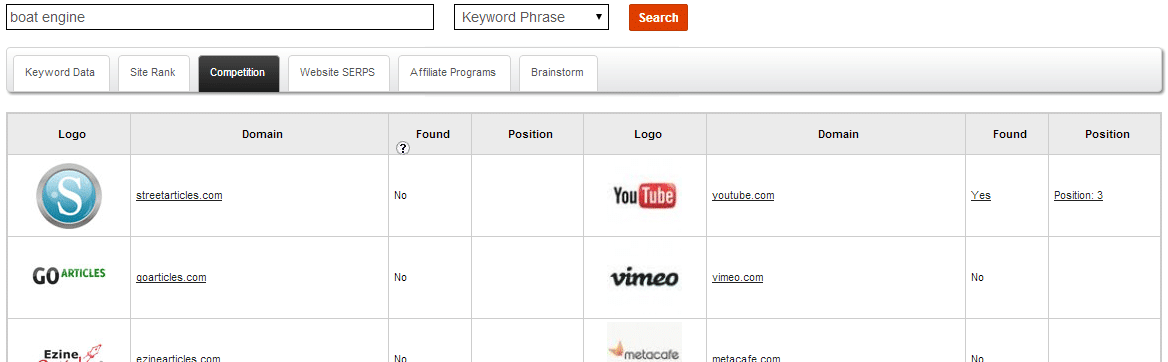This screenshot has height=362, width=1168.
Task: Open the Brainstorm tab
Action: (x=557, y=73)
